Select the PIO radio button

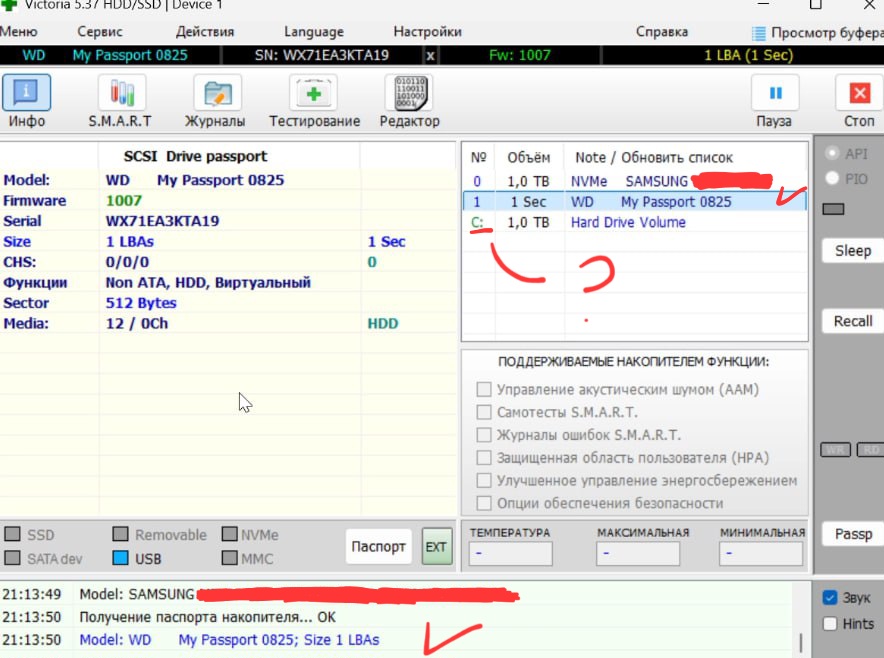[x=832, y=178]
